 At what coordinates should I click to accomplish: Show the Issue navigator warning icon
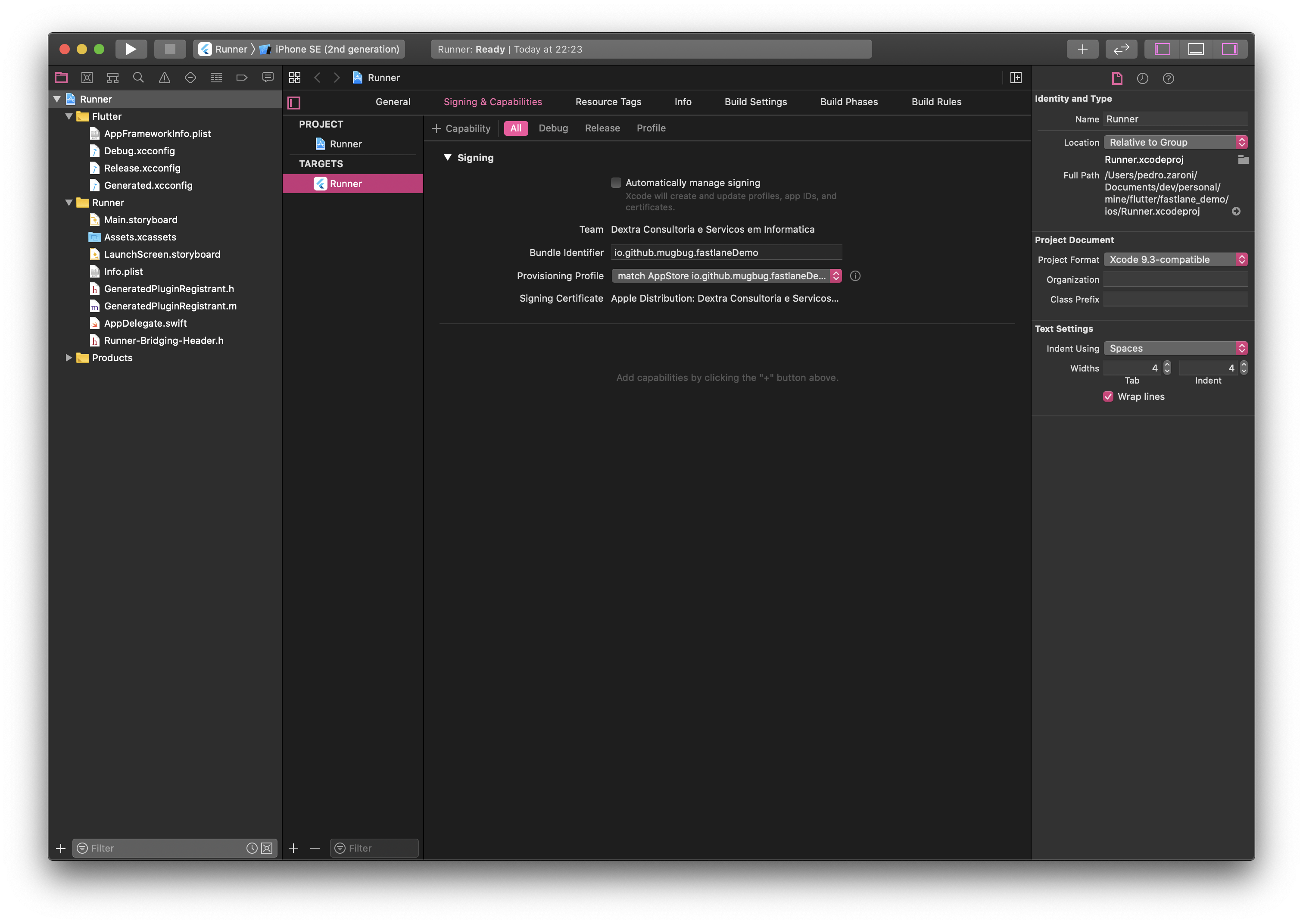click(164, 78)
